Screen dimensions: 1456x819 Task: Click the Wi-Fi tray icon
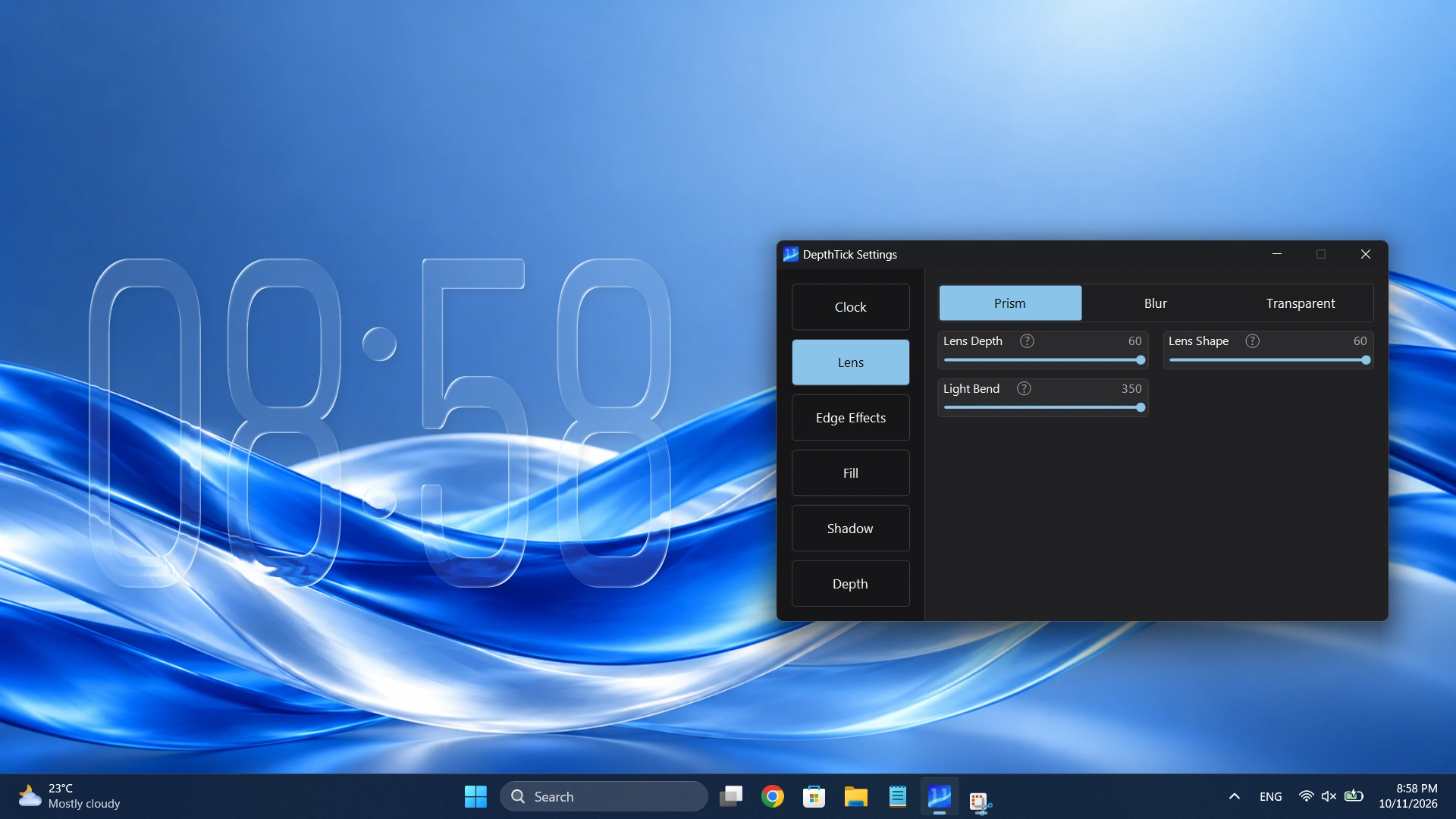(x=1306, y=796)
